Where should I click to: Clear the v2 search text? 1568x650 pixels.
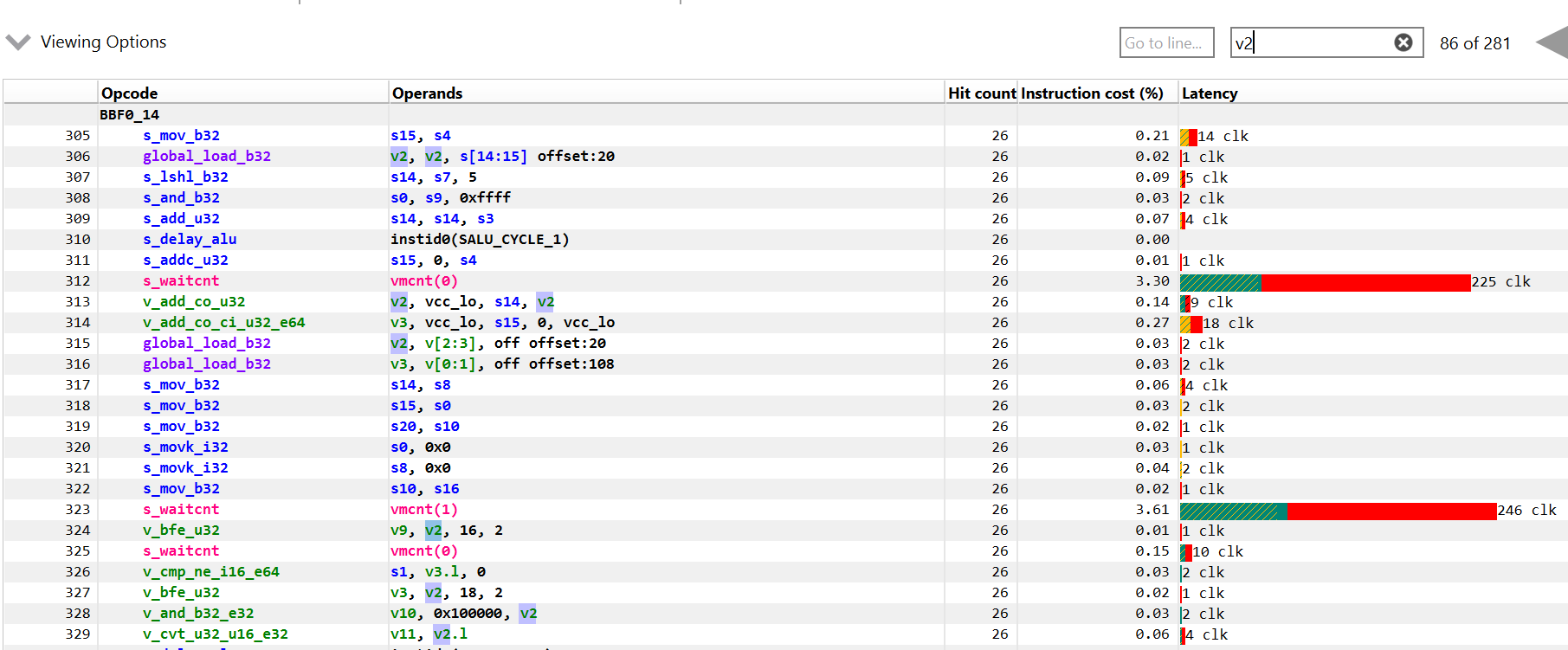(1403, 42)
